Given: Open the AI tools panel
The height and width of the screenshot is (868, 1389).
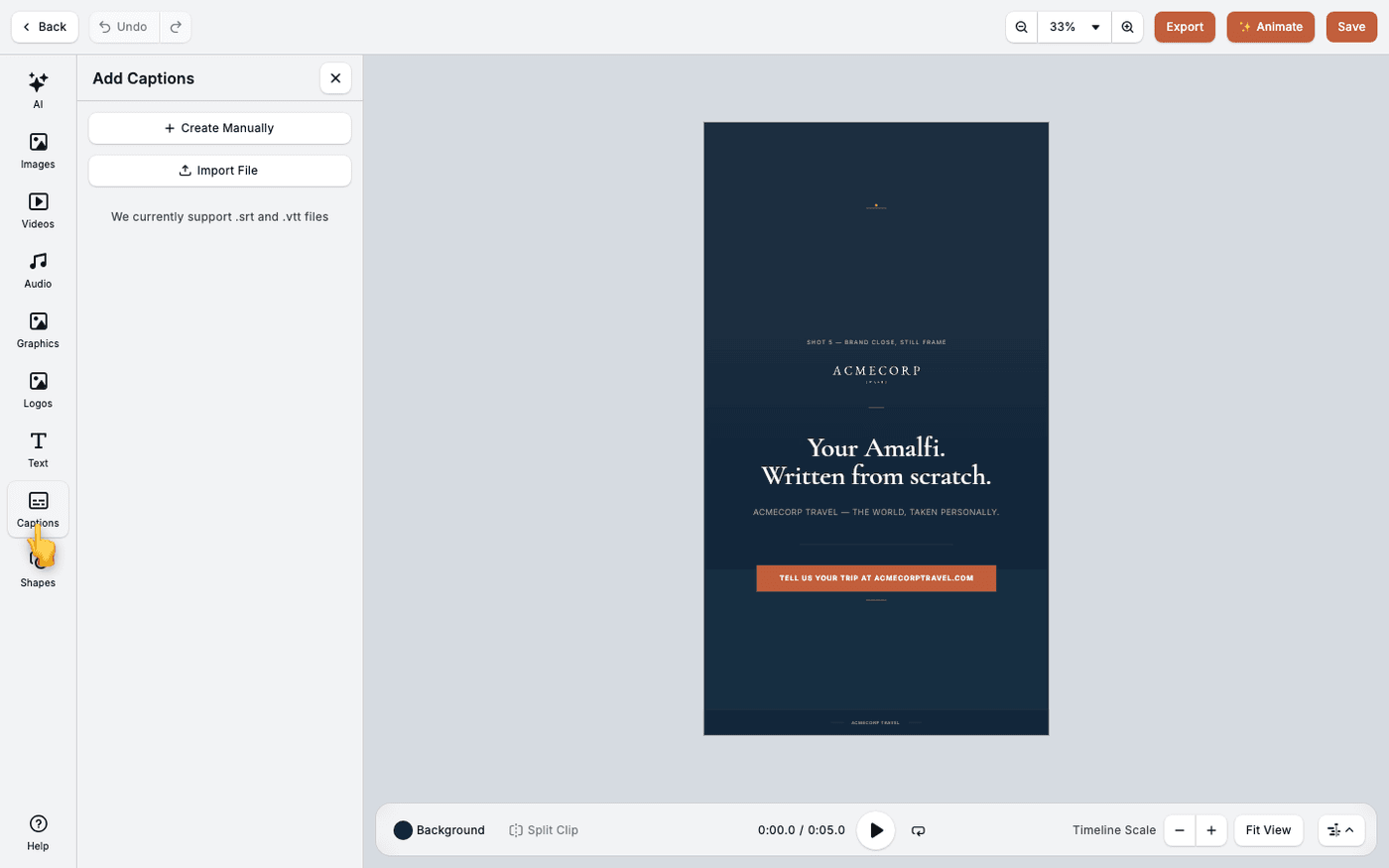Looking at the screenshot, I should [38, 90].
